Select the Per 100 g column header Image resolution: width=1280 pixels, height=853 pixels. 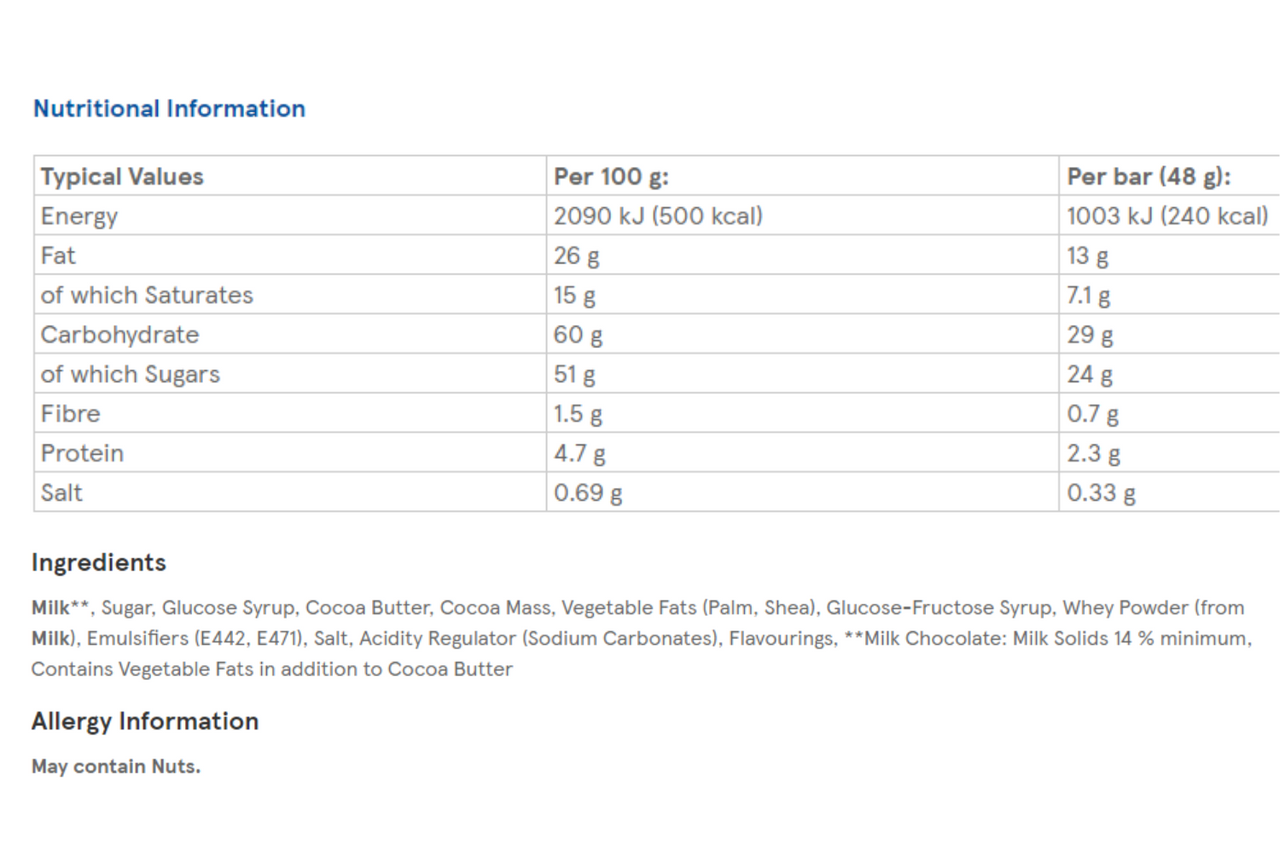[611, 177]
